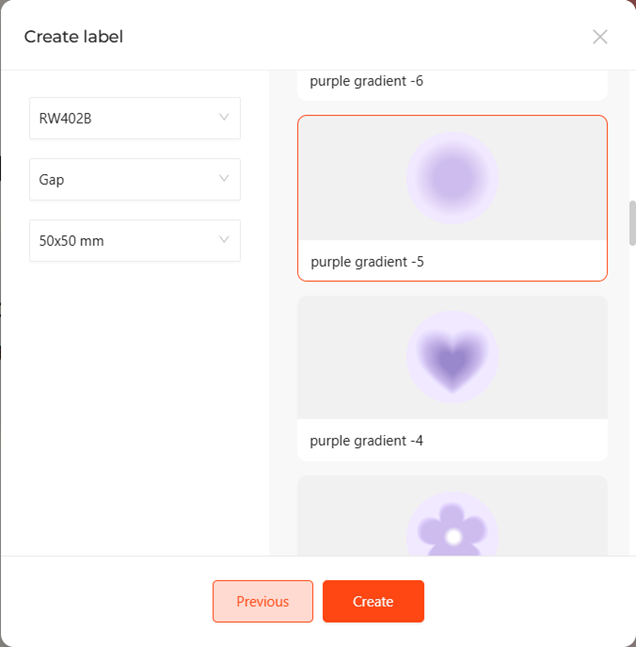This screenshot has height=647, width=636.
Task: Select the purple heart template thumbnail
Action: point(452,357)
